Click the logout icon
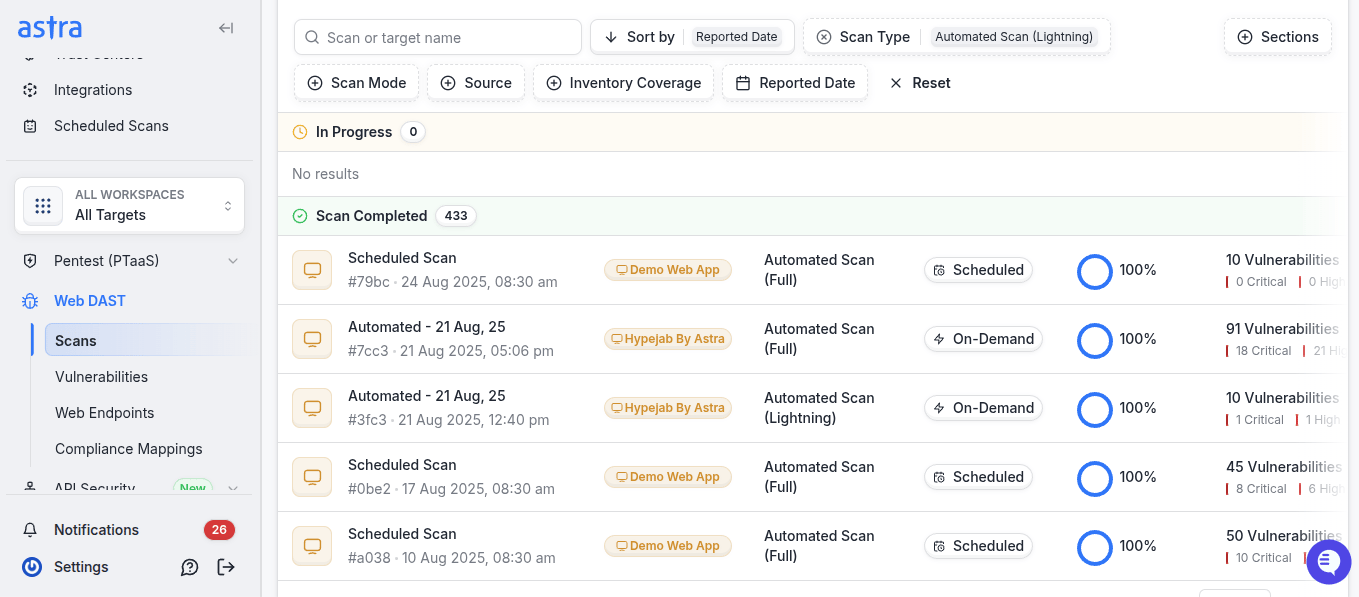This screenshot has height=597, width=1359. (x=226, y=567)
